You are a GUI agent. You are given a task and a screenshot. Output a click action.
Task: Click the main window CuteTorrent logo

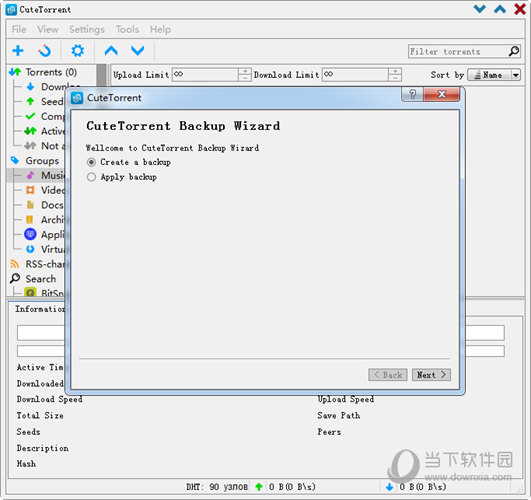(x=11, y=9)
